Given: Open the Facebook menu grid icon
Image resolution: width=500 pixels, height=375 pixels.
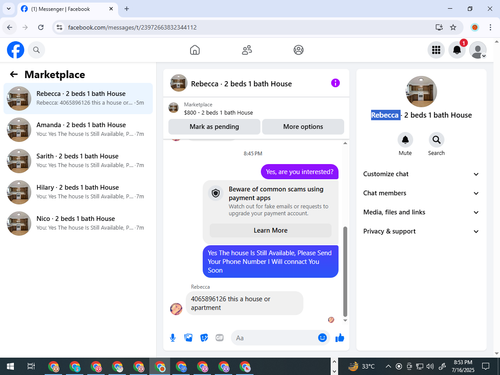Looking at the screenshot, I should point(436,50).
